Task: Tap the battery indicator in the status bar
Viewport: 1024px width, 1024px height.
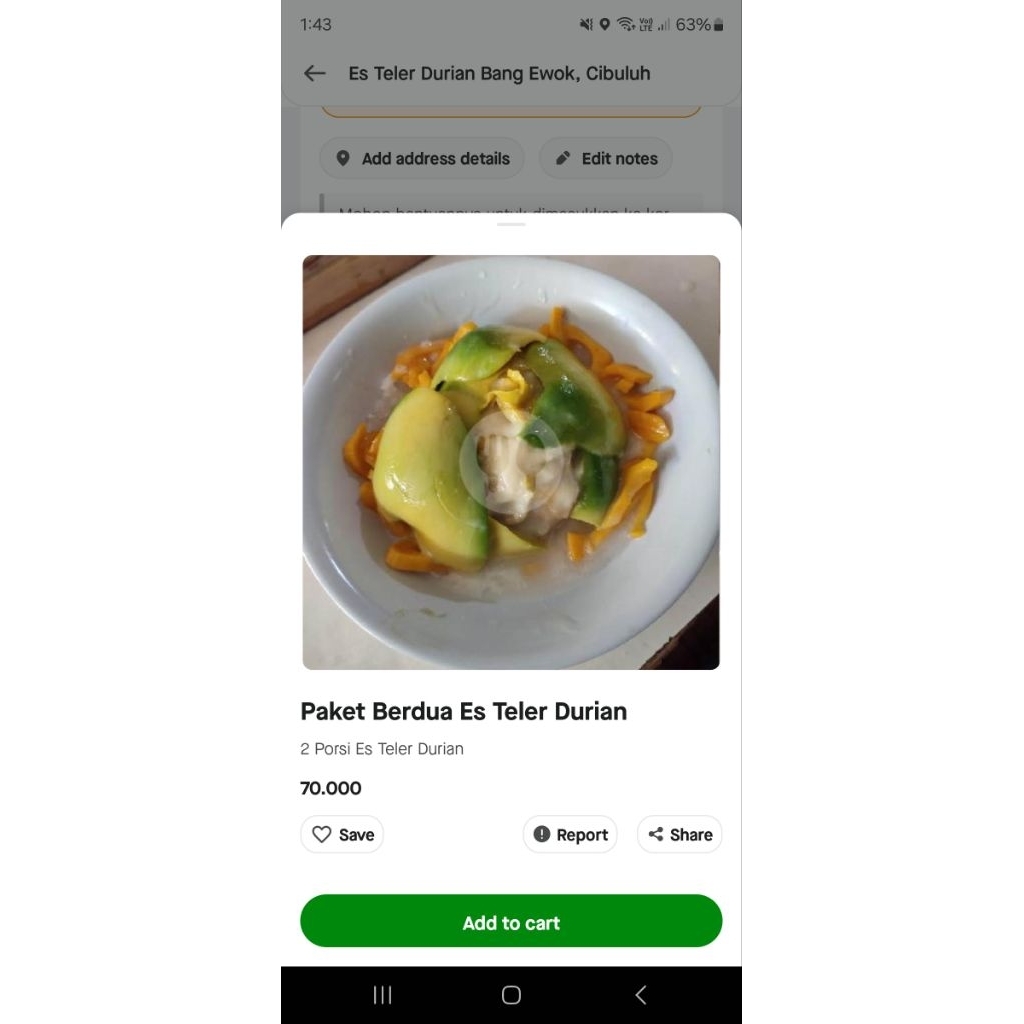Action: pos(718,25)
